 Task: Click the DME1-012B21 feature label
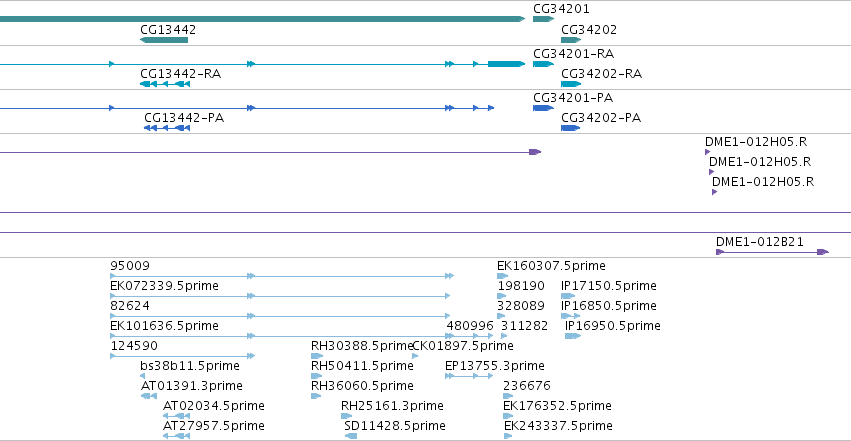[x=760, y=242]
